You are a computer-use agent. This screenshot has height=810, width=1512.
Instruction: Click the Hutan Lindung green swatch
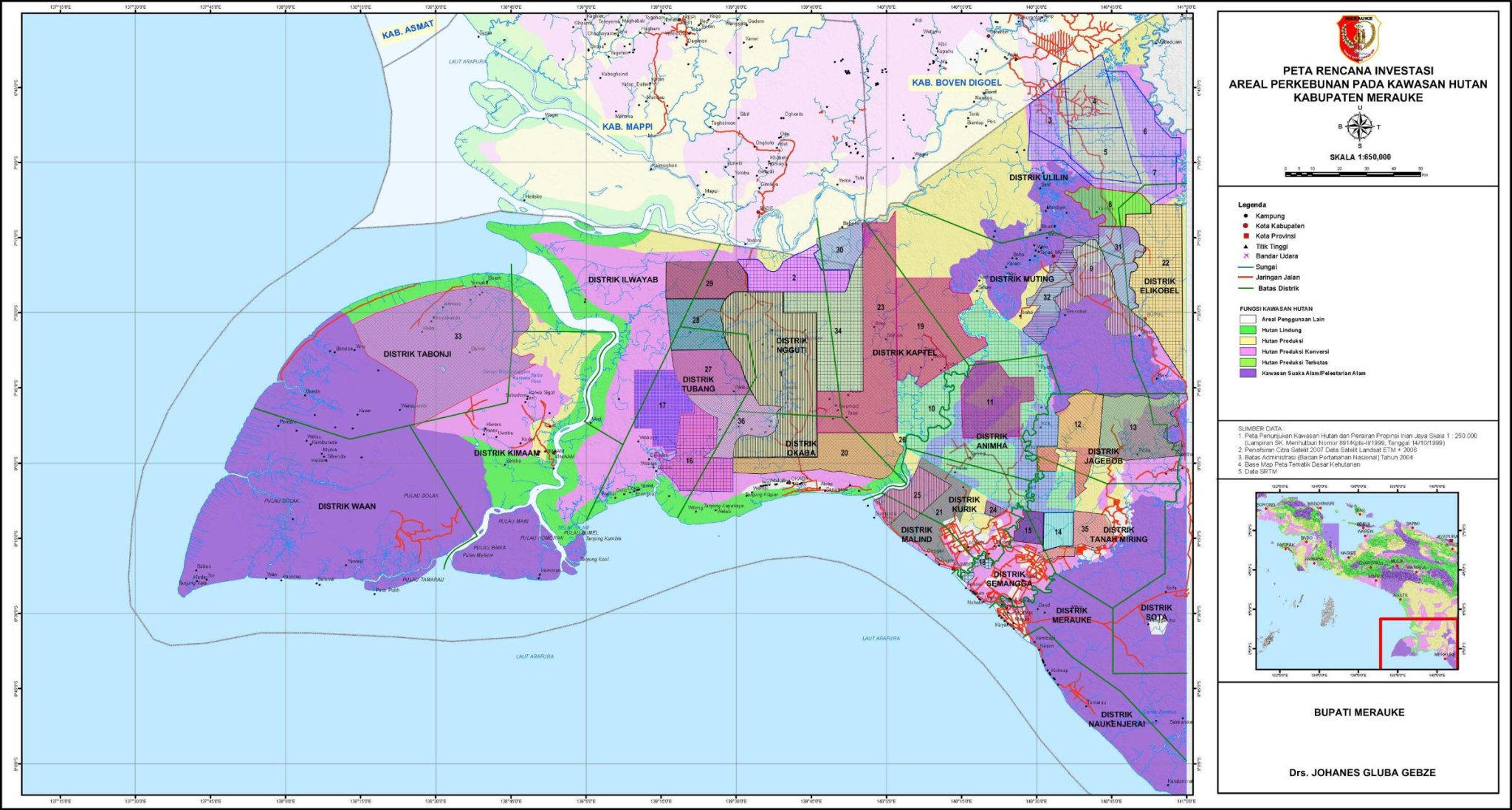coord(1248,330)
